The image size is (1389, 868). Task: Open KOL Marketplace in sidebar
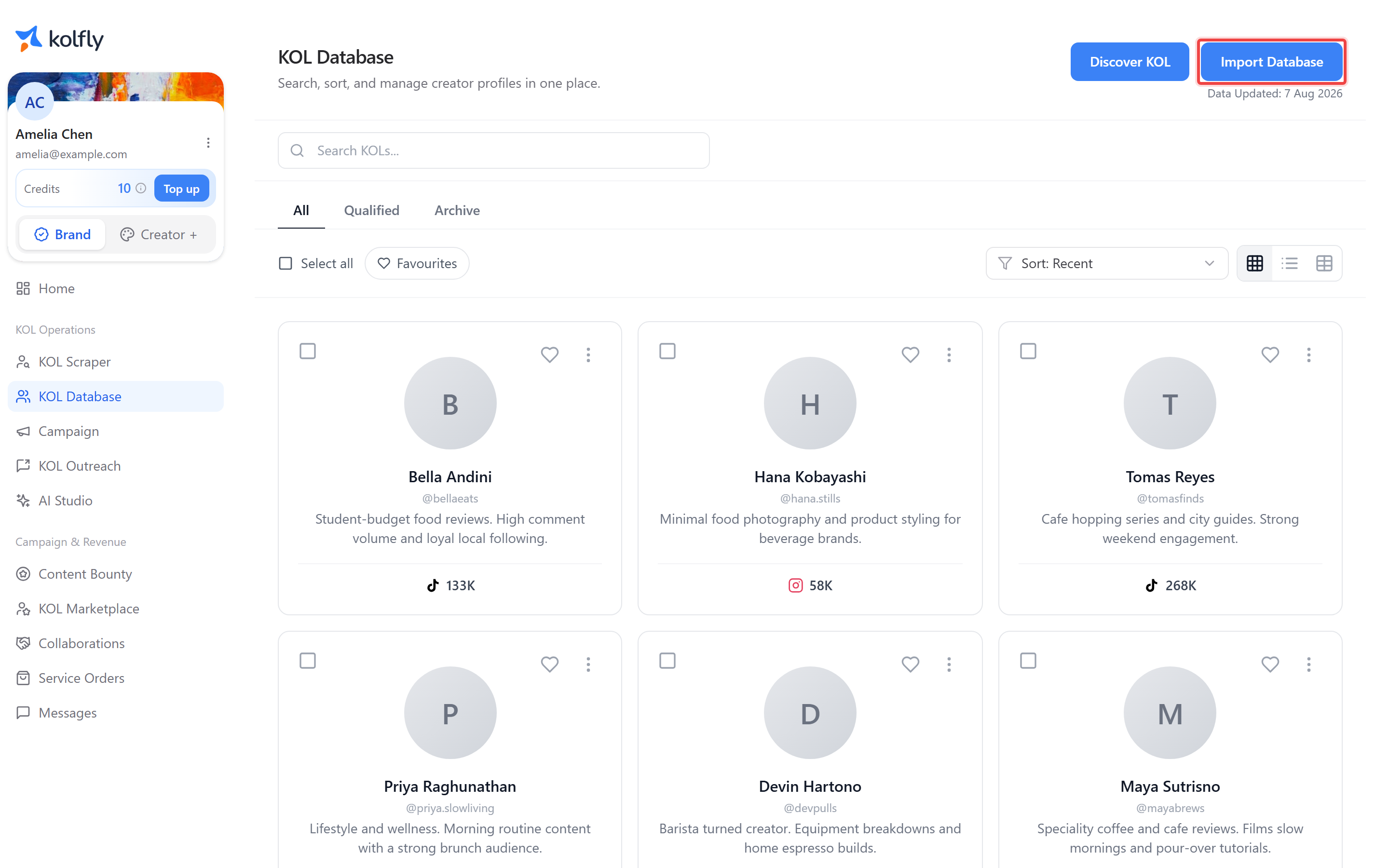(115, 609)
